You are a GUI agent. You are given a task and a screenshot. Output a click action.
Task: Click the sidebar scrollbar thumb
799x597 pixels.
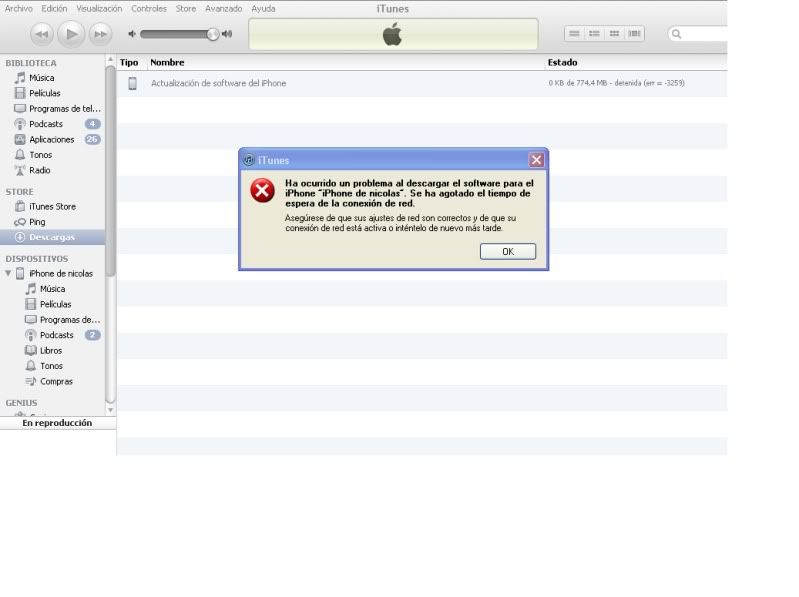click(111, 171)
